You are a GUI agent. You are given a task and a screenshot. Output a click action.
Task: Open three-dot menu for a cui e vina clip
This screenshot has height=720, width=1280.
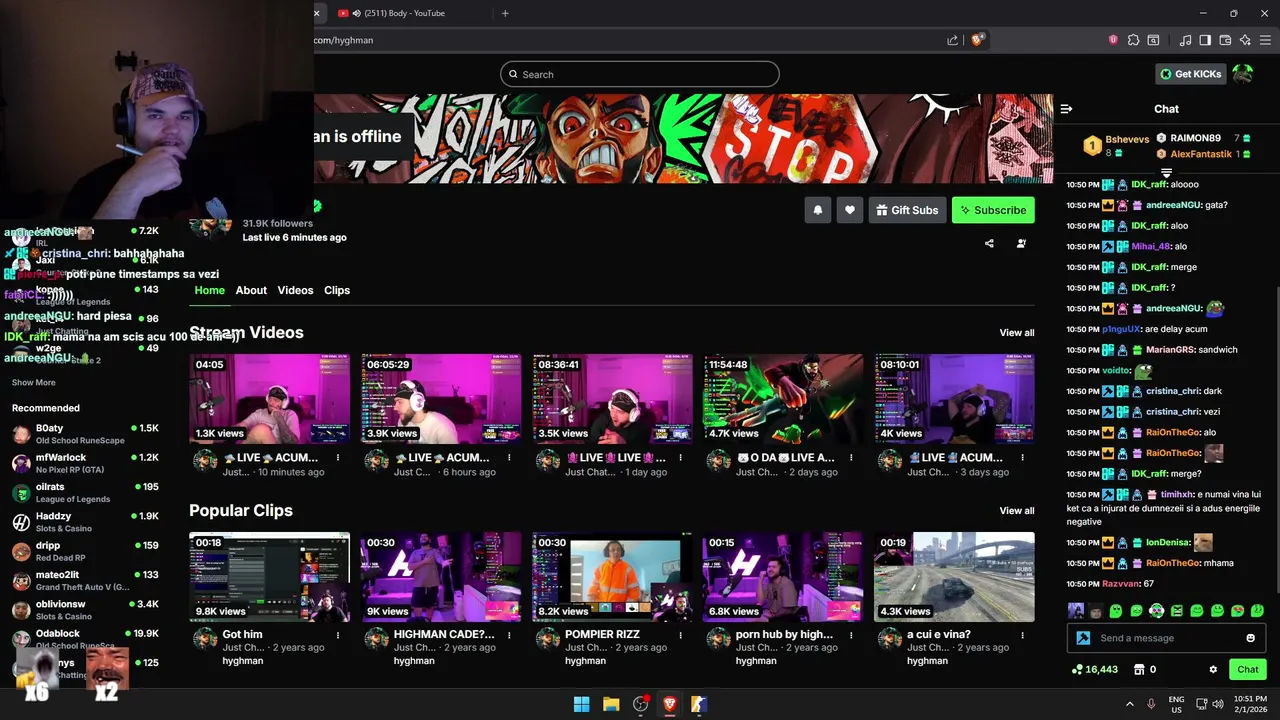1022,635
